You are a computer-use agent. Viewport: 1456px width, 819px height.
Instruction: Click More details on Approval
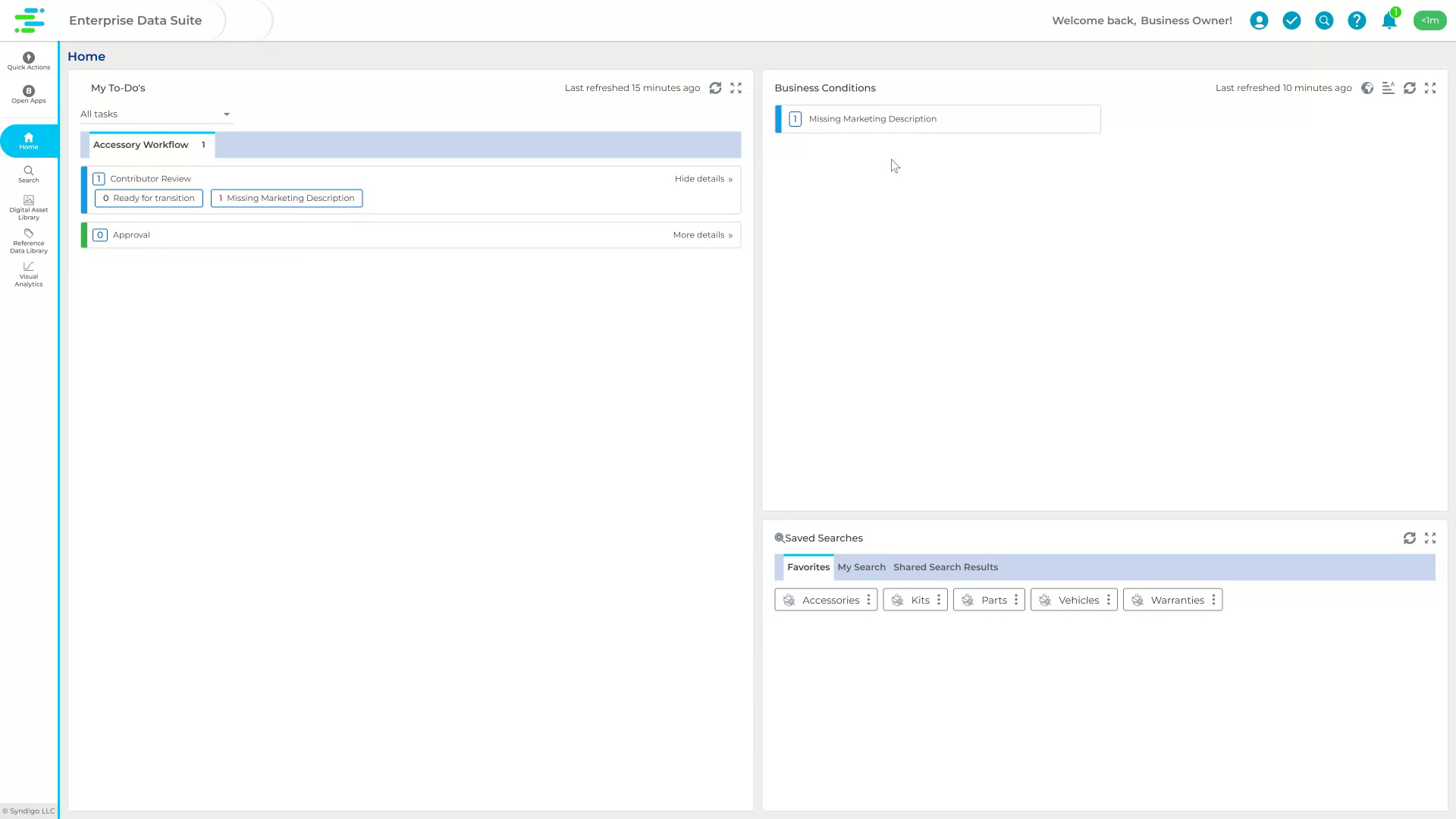pyautogui.click(x=698, y=234)
